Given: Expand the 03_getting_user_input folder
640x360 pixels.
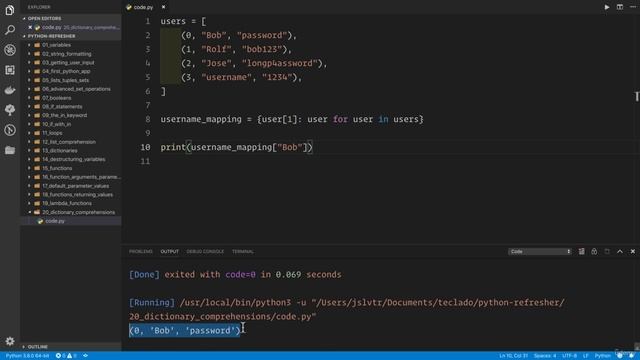Looking at the screenshot, I should point(68,62).
